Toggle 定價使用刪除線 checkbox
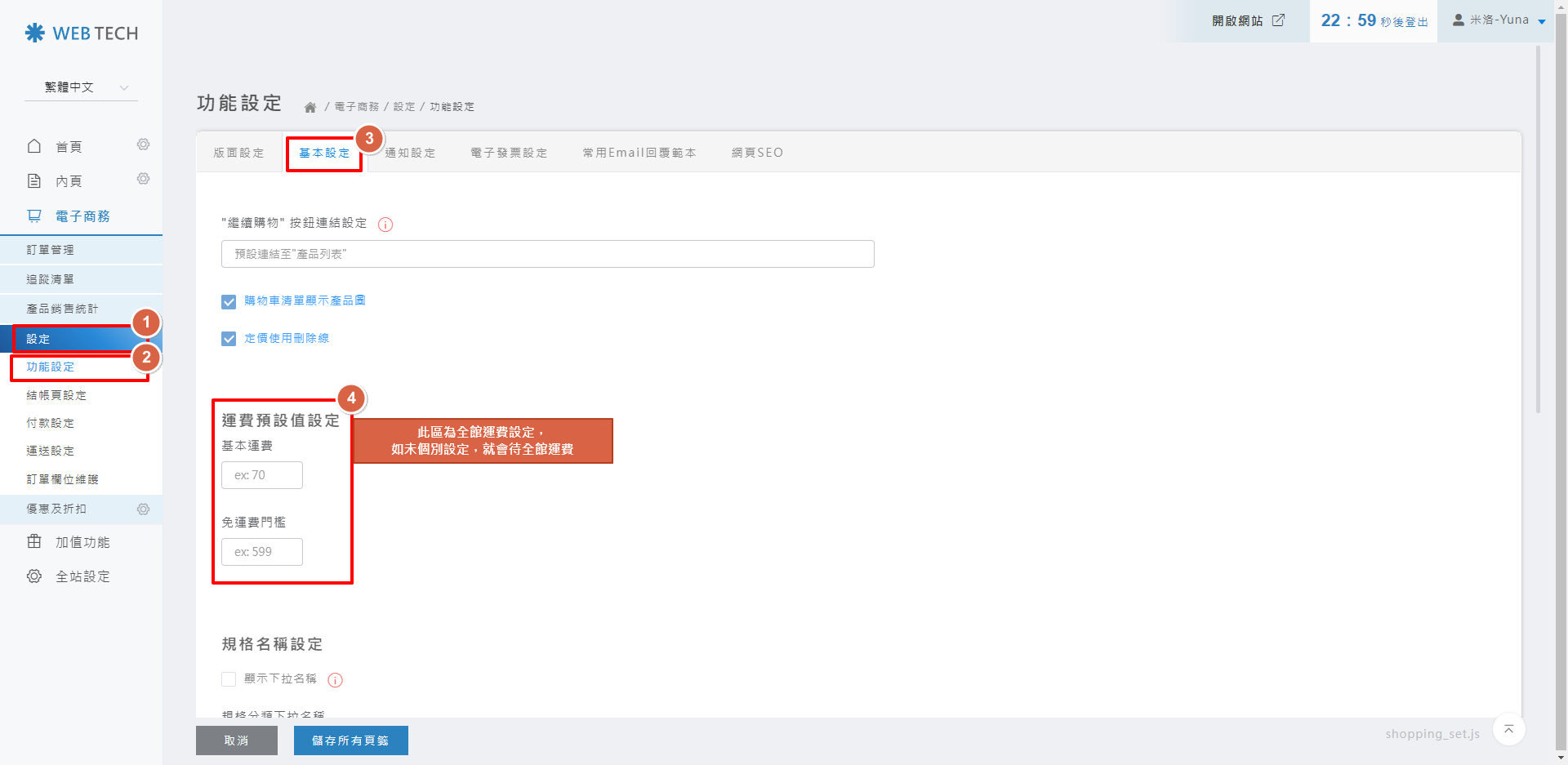The image size is (1568, 765). click(x=229, y=339)
